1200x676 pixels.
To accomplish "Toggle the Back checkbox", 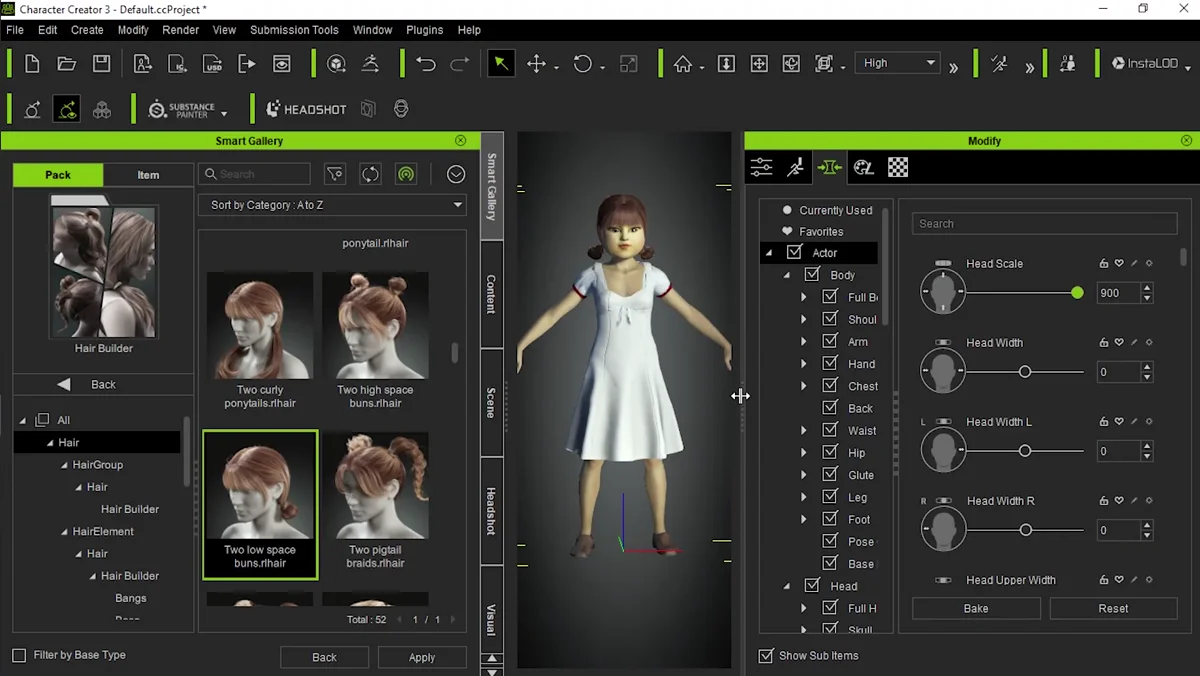I will click(830, 408).
